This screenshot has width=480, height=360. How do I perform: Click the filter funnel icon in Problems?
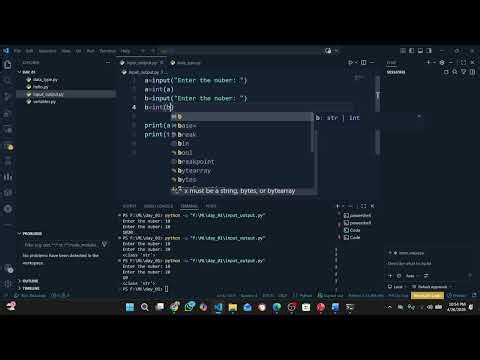click(104, 245)
